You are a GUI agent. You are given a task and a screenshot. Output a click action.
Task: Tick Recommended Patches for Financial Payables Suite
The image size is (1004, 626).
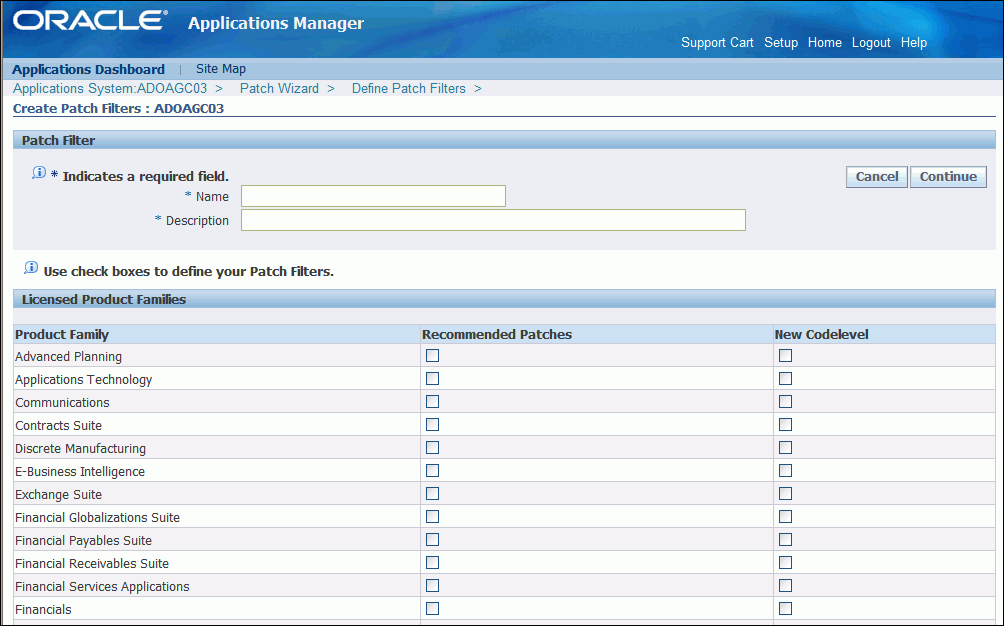433,540
